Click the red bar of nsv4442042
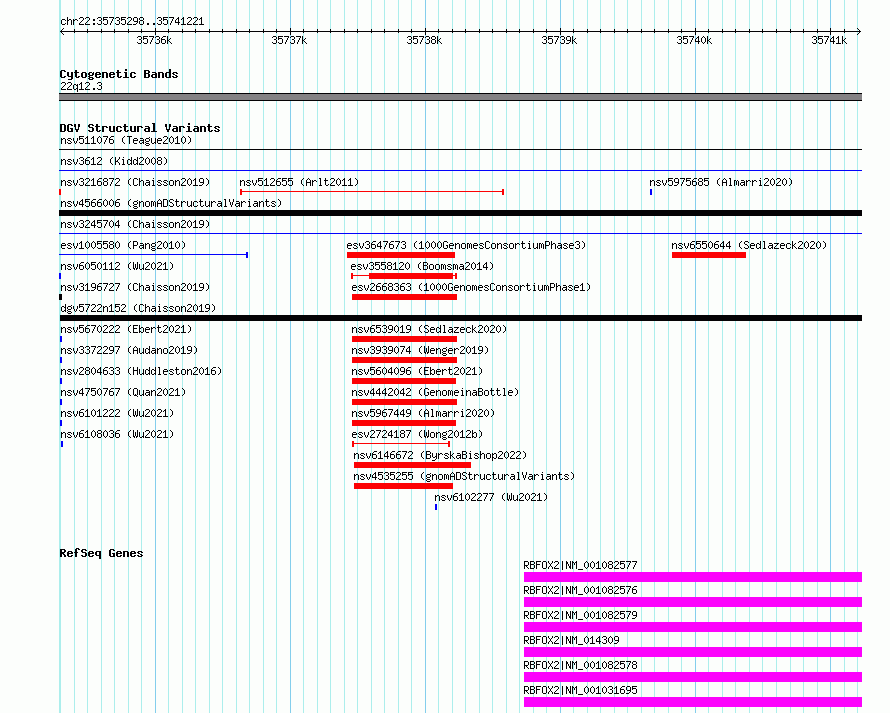Image resolution: width=890 pixels, height=713 pixels. pyautogui.click(x=404, y=402)
